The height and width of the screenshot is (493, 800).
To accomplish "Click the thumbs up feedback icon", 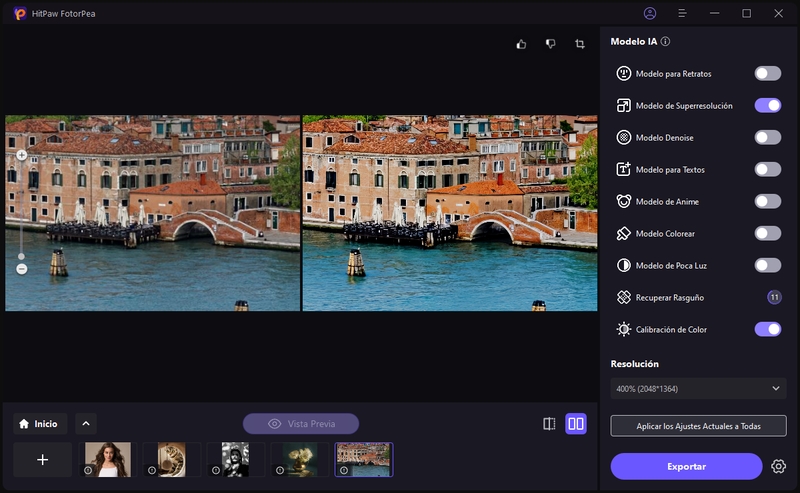I will click(521, 44).
